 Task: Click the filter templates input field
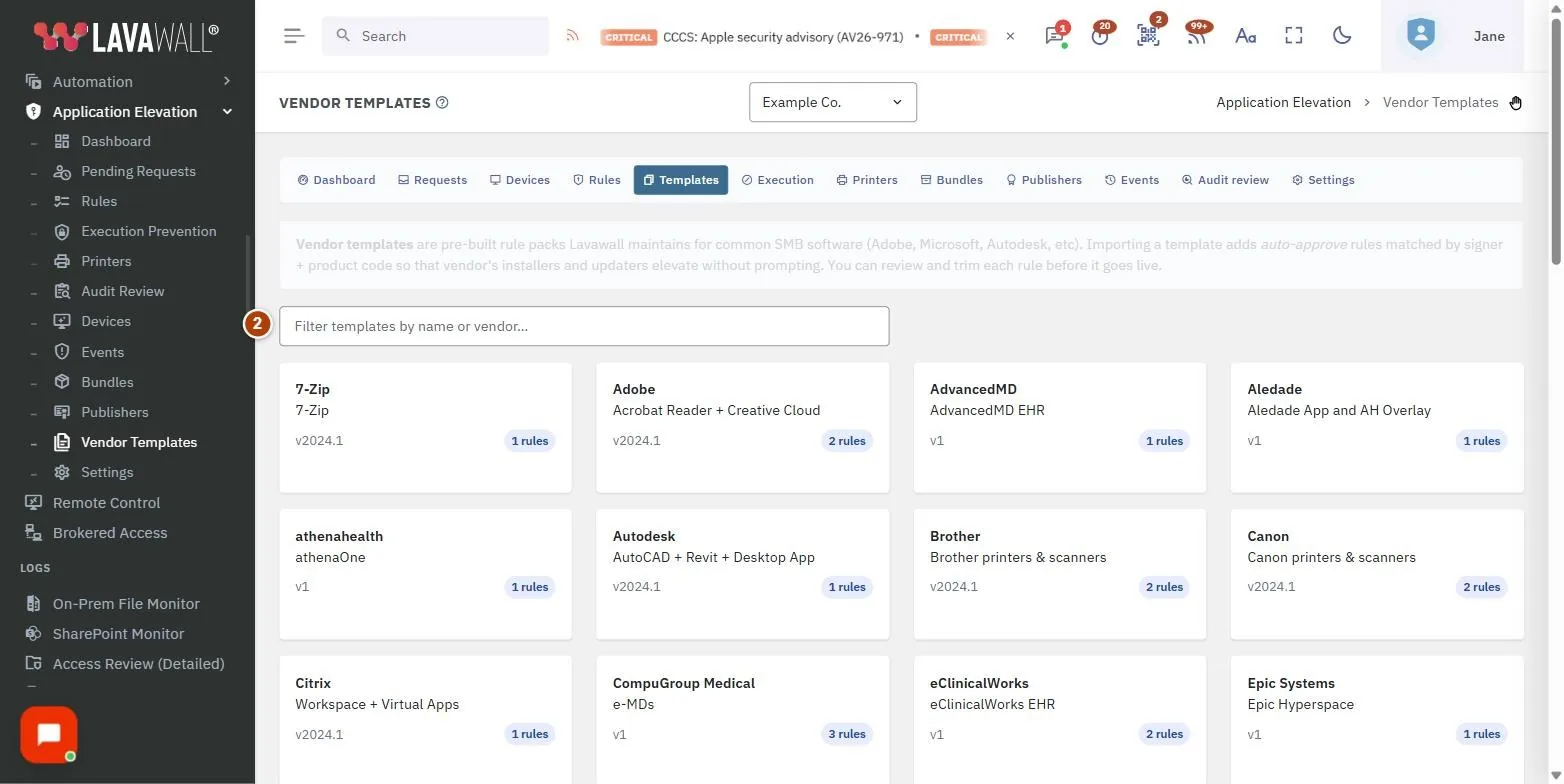tap(584, 326)
